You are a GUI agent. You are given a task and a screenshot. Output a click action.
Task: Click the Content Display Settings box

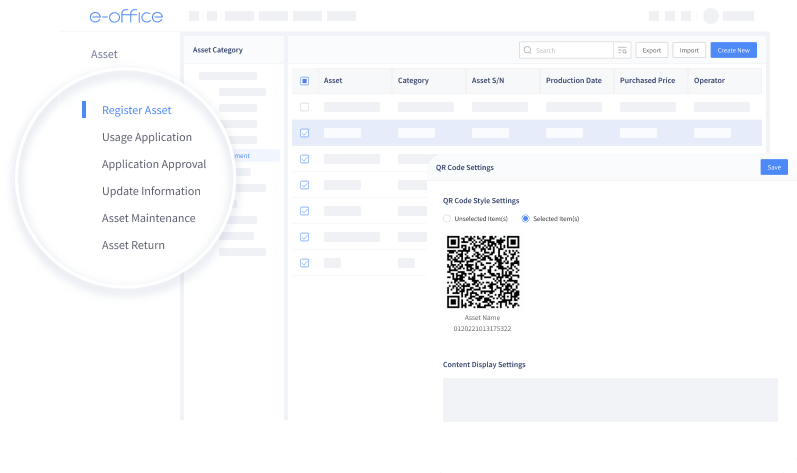610,400
